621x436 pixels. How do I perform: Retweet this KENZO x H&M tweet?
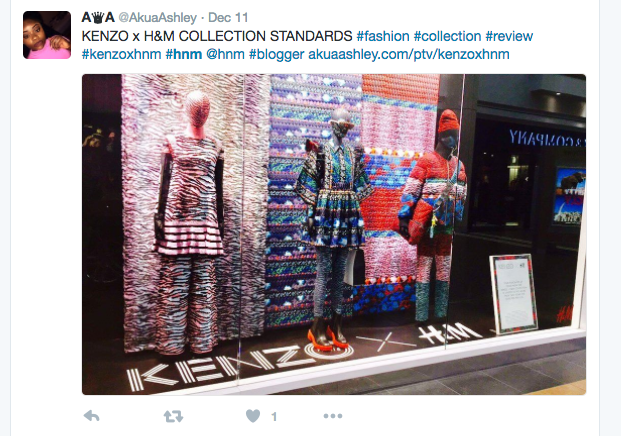pyautogui.click(x=173, y=416)
